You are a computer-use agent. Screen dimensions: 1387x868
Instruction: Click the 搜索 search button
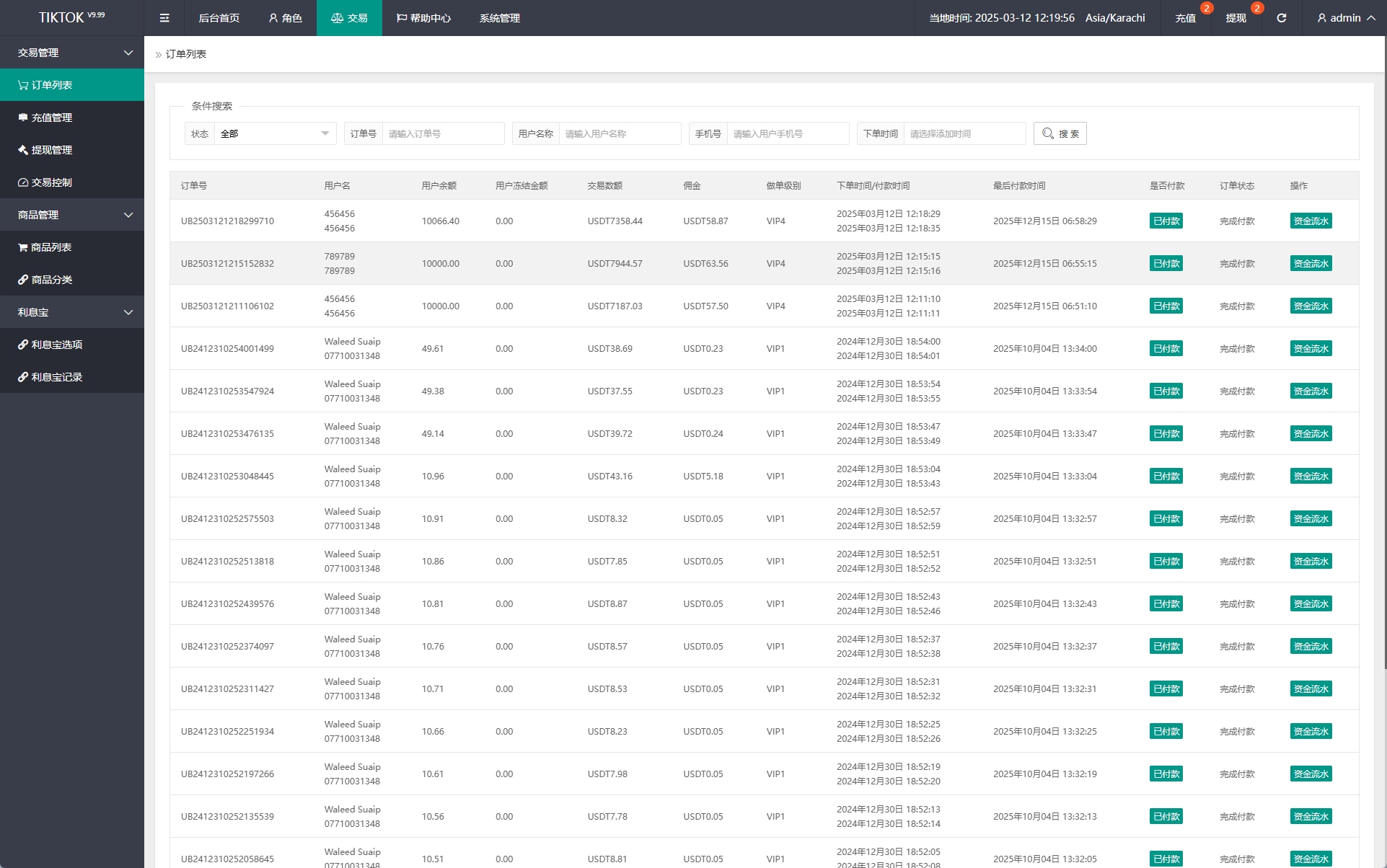pos(1060,133)
